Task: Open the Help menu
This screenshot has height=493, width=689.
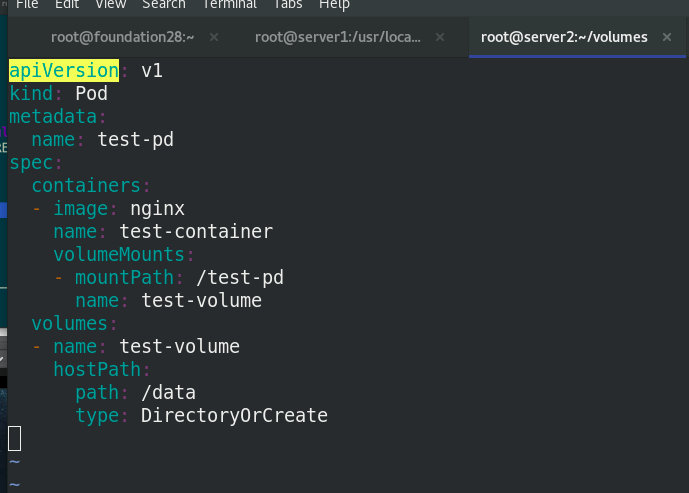Action: click(334, 4)
